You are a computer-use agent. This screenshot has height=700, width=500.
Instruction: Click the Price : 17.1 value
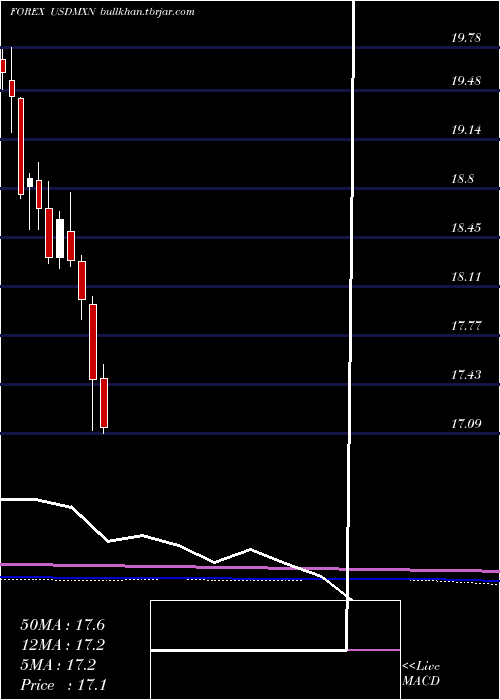[62, 684]
